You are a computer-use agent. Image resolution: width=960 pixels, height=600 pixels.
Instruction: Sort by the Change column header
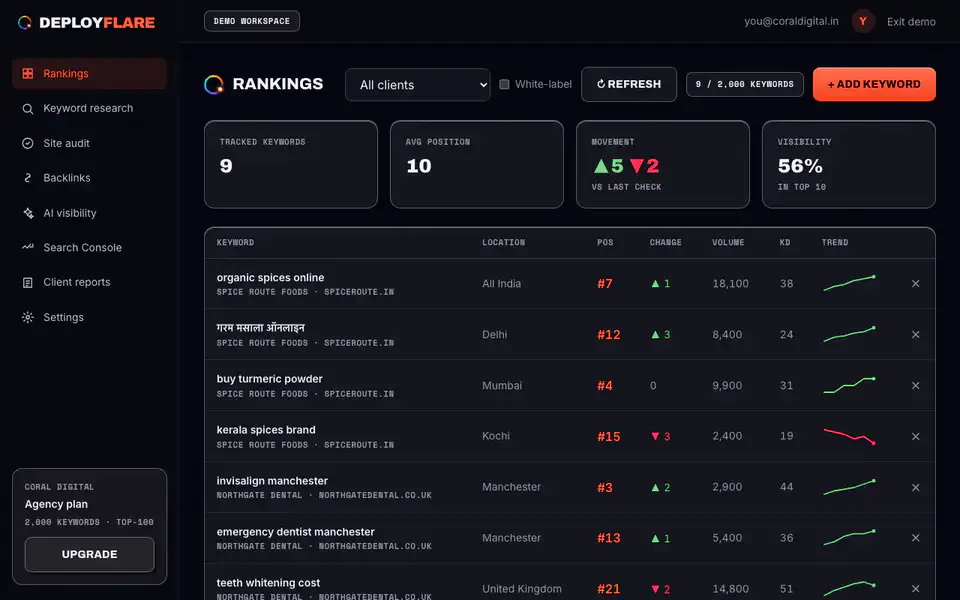click(666, 242)
